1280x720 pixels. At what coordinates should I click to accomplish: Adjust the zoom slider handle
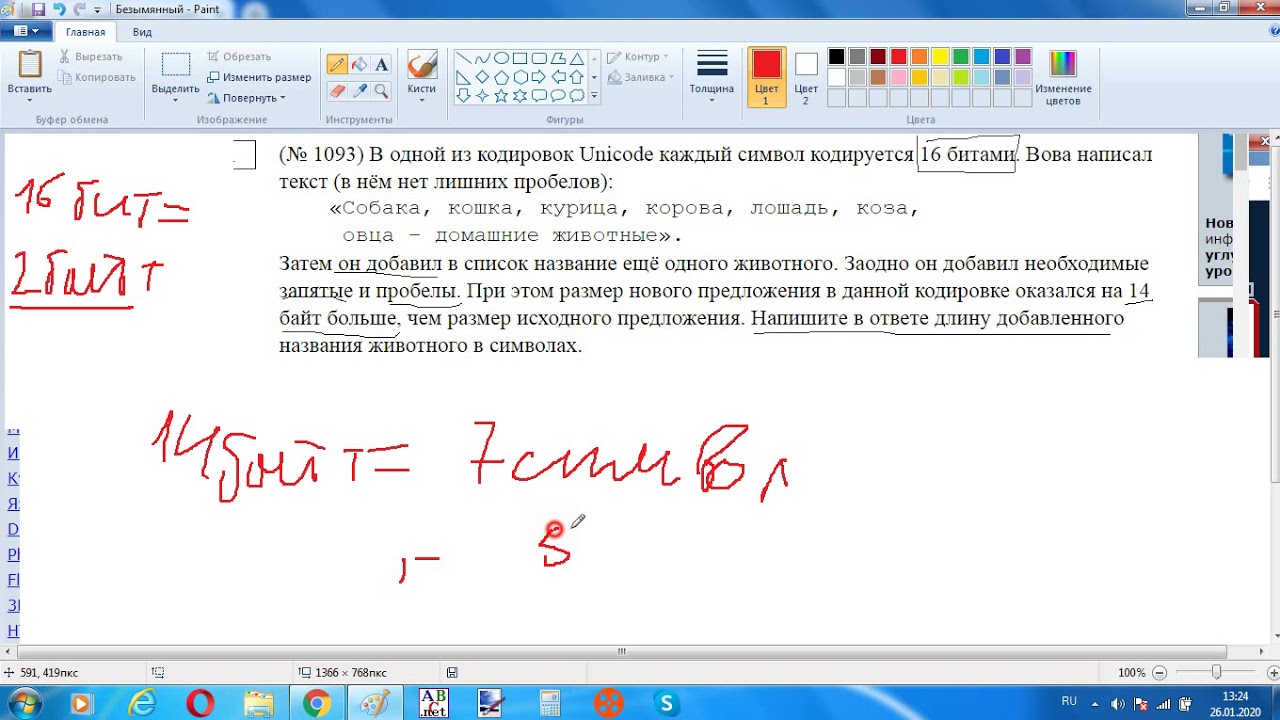pyautogui.click(x=1216, y=673)
